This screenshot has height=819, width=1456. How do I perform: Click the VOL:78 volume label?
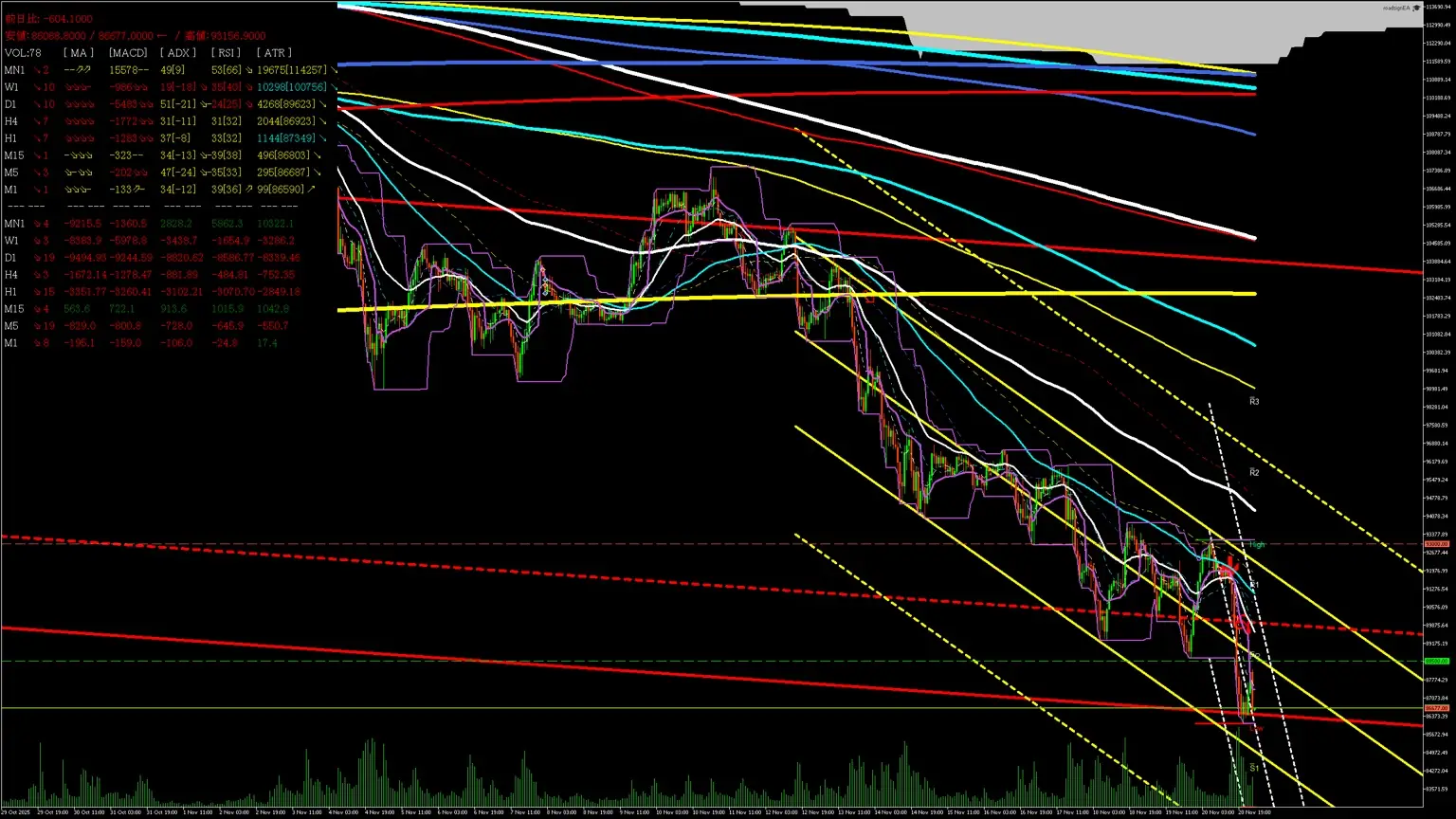tap(23, 53)
